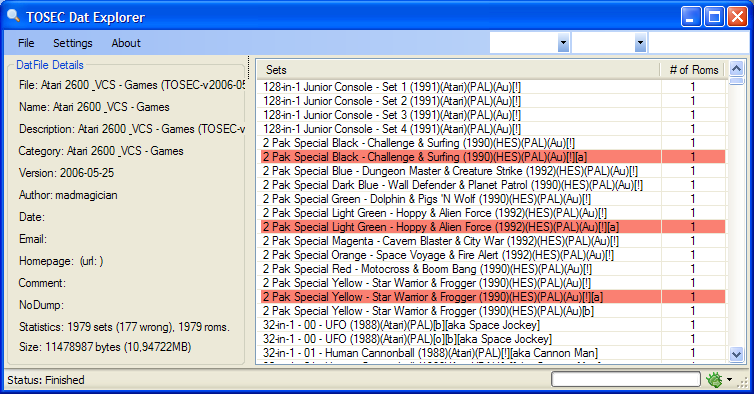
Task: Click the green bug icon in status bar
Action: tap(714, 380)
